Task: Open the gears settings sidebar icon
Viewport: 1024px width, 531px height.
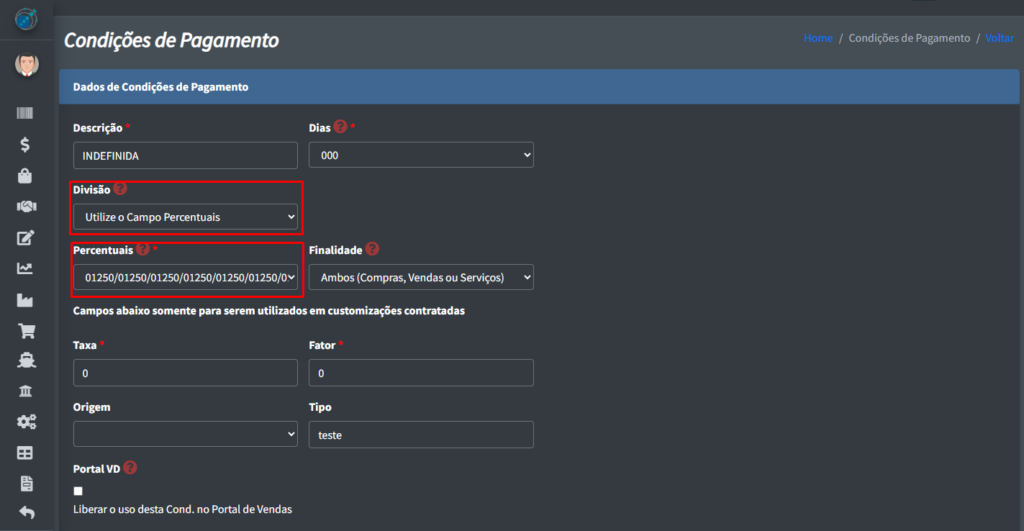Action: coord(26,422)
